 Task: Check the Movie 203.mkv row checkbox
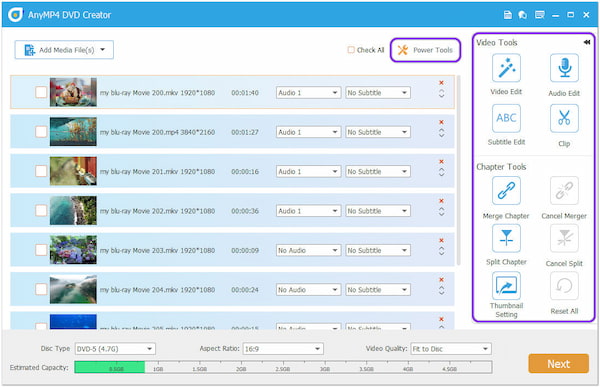(x=41, y=250)
